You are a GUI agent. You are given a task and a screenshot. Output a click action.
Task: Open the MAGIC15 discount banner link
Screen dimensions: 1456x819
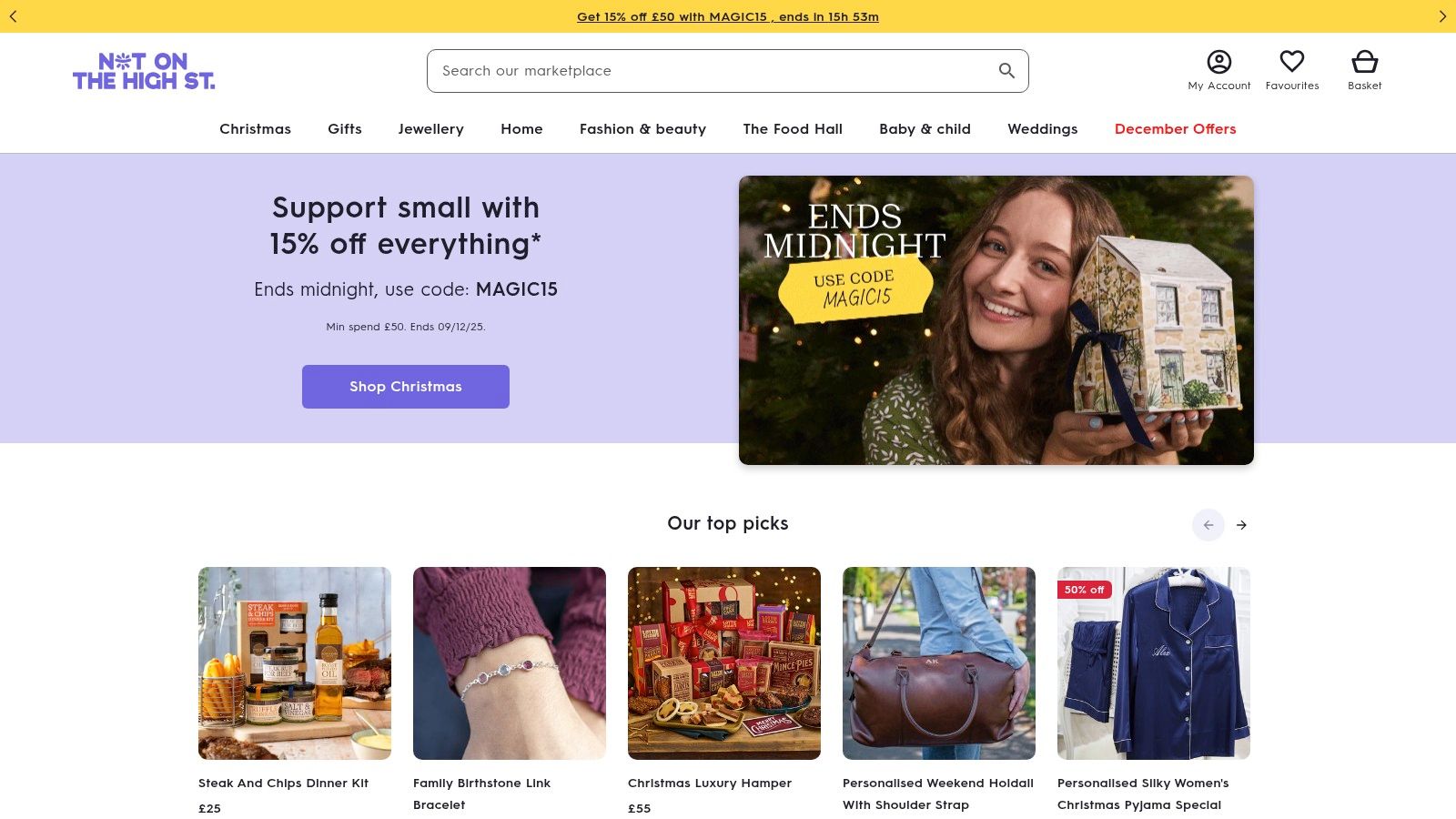click(727, 16)
